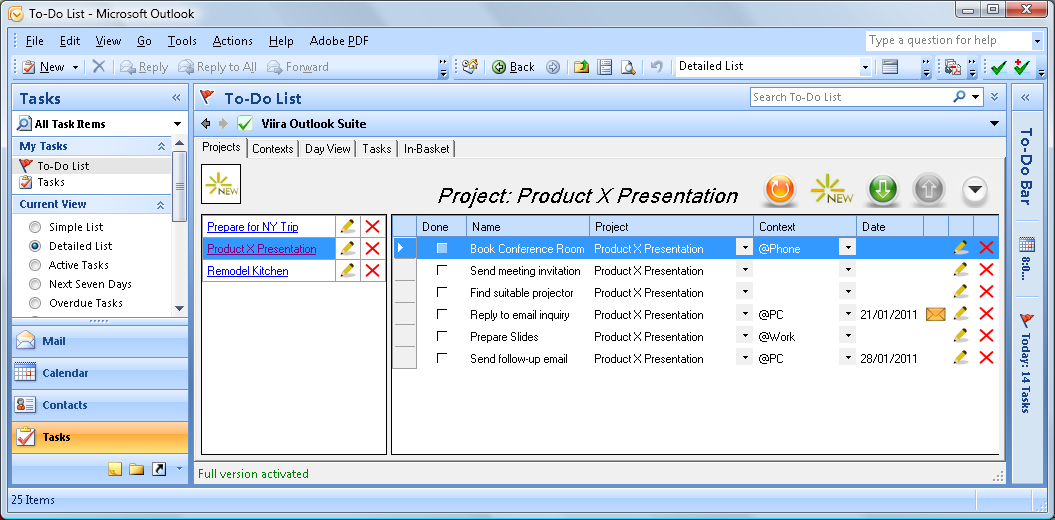Screen dimensions: 1055x520
Task: Select the Active Tasks view radio button
Action: [x=35, y=265]
